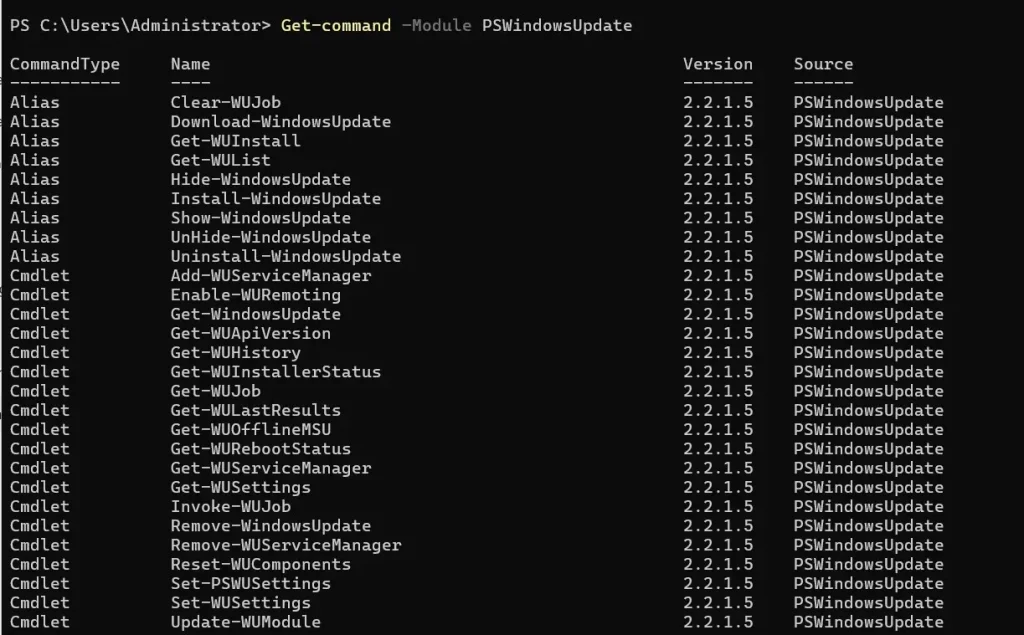Click the -Module parameter in the command
Image resolution: width=1024 pixels, height=635 pixels.
(436, 25)
